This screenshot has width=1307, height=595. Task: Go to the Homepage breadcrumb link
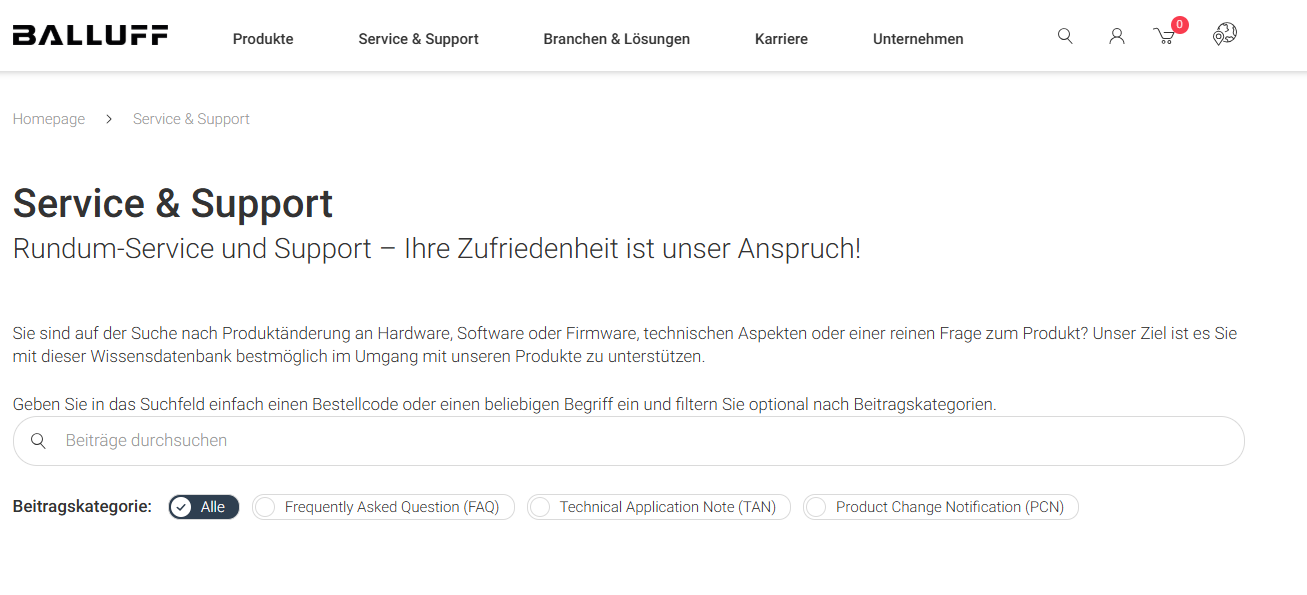[x=49, y=119]
